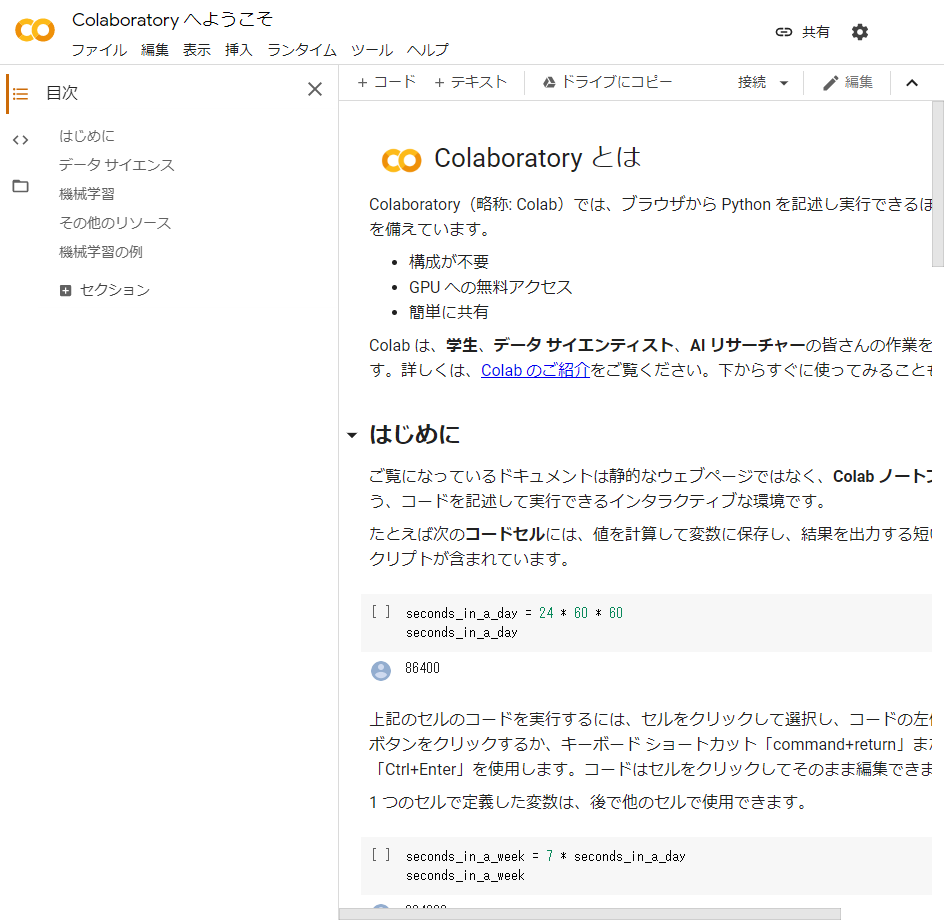Screen dimensions: 944x920
Task: Click the 86400 output value
Action: coord(422,668)
